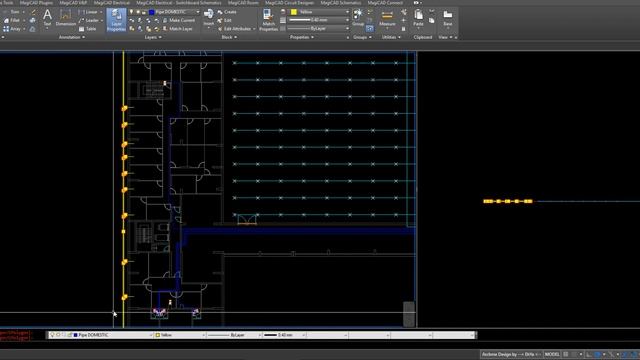640x360 pixels.
Task: Click the Match Properties tool
Action: click(268, 20)
